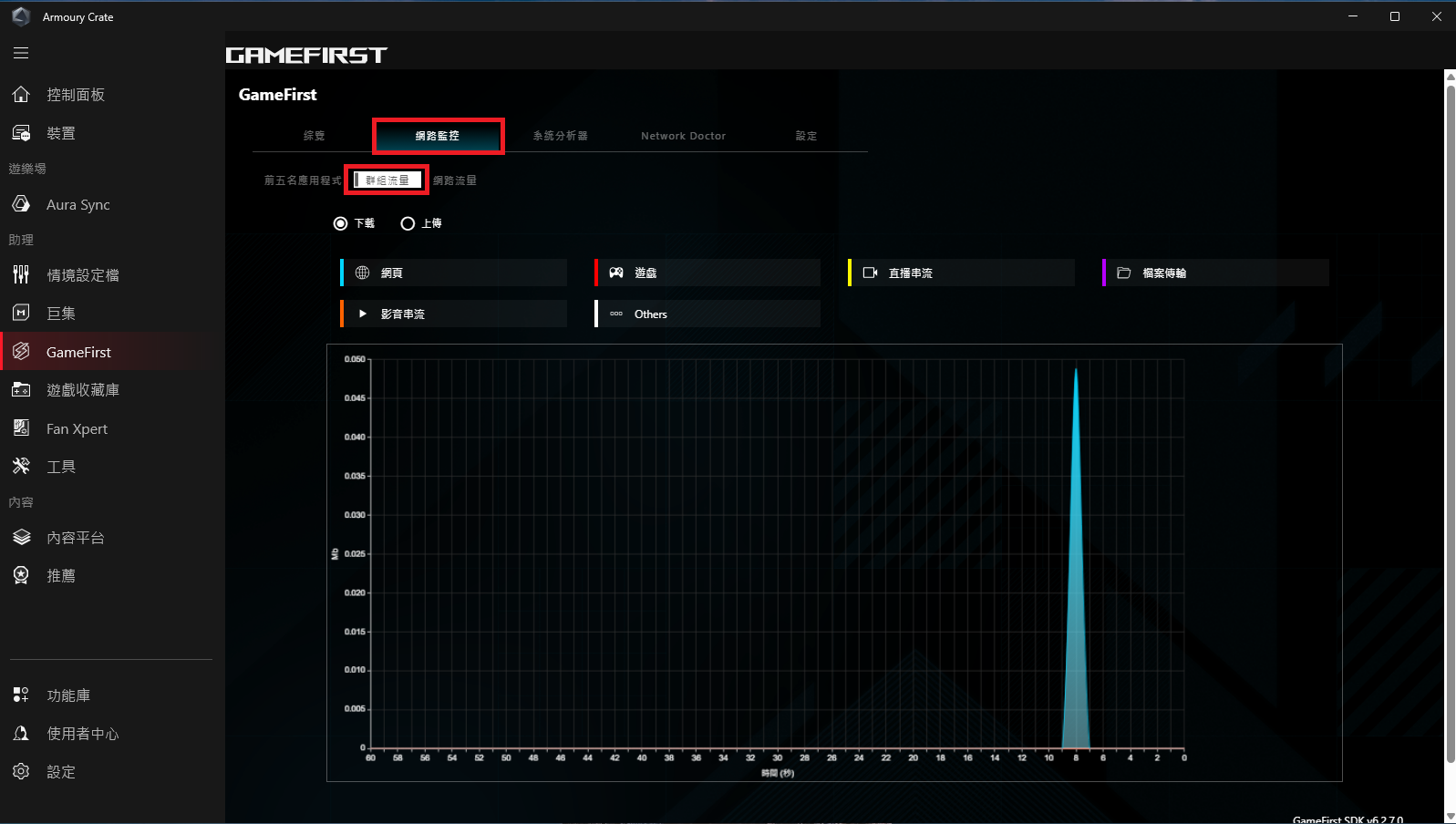Image resolution: width=1456 pixels, height=824 pixels.
Task: Open the 遊戲收藏庫 library icon
Action: point(21,389)
